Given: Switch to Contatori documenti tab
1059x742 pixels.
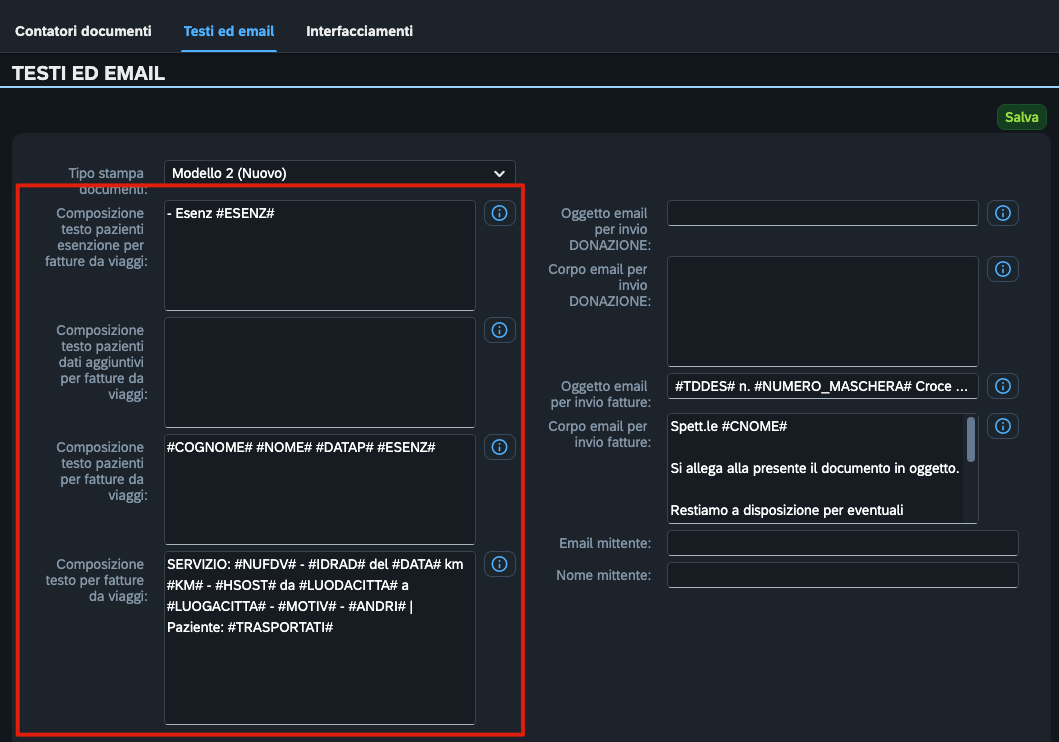Looking at the screenshot, I should pos(83,31).
